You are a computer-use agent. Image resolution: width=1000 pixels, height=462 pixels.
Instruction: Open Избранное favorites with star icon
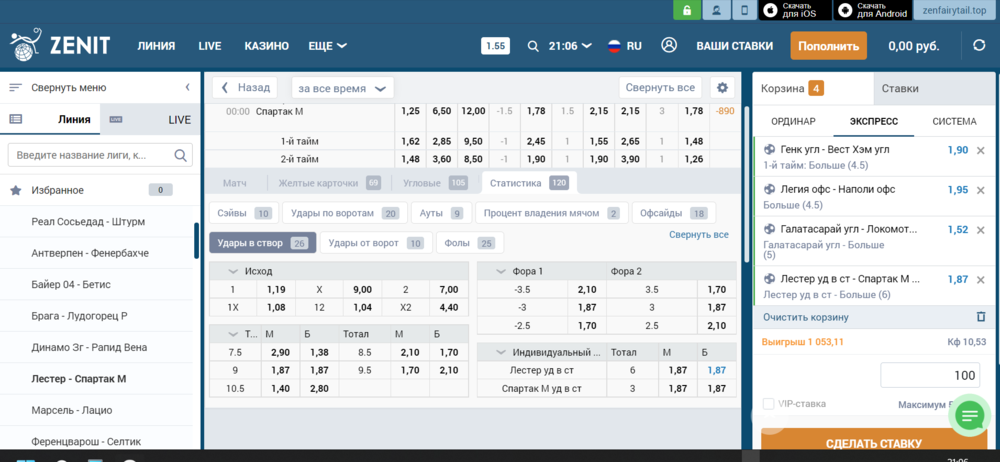(96, 190)
